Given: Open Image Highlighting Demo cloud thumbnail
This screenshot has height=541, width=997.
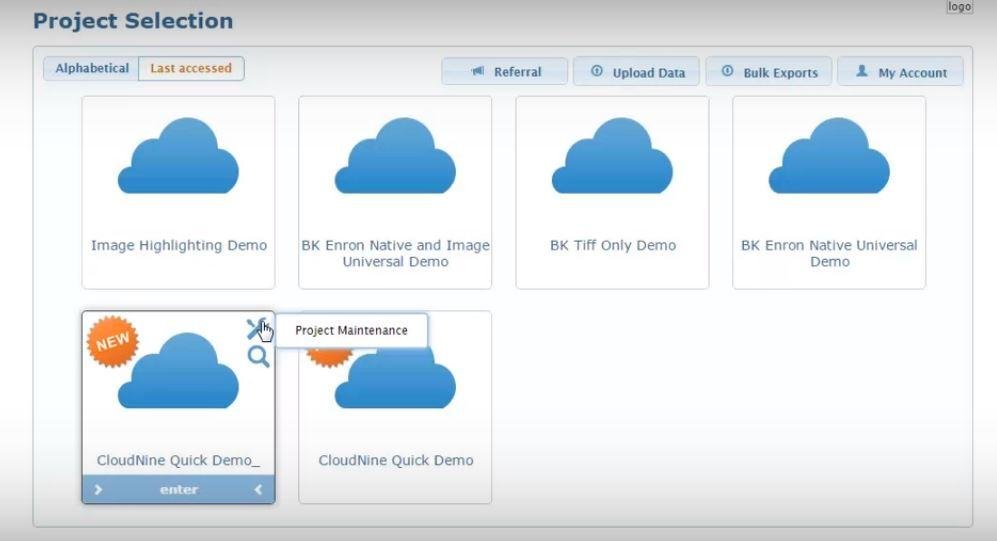Looking at the screenshot, I should point(179,156).
